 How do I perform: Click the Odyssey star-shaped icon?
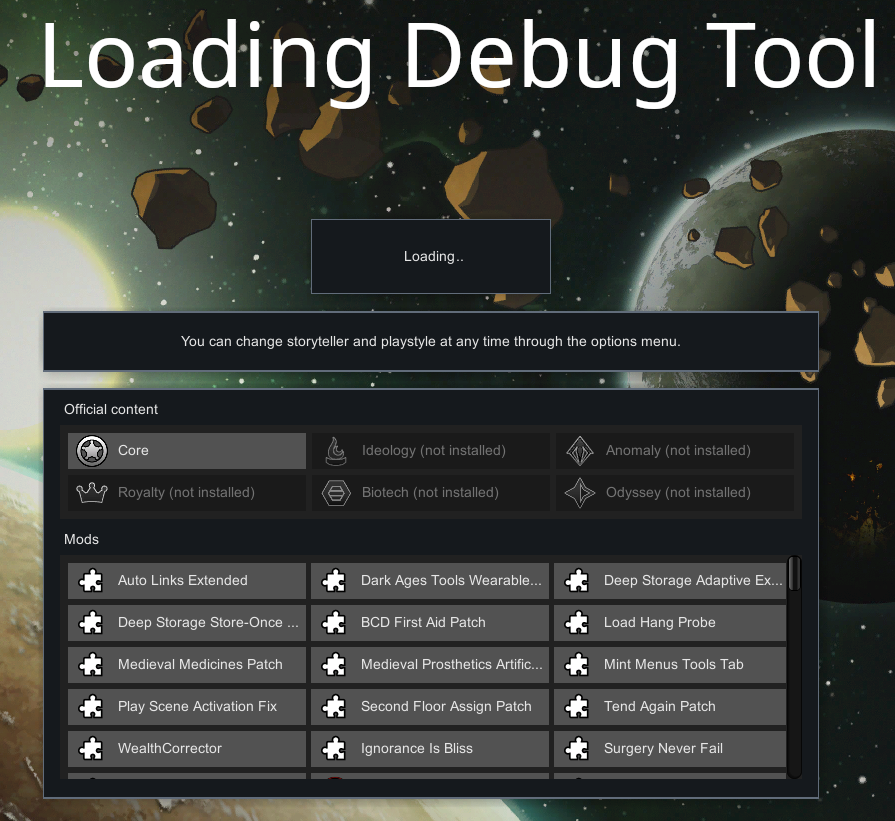(580, 493)
